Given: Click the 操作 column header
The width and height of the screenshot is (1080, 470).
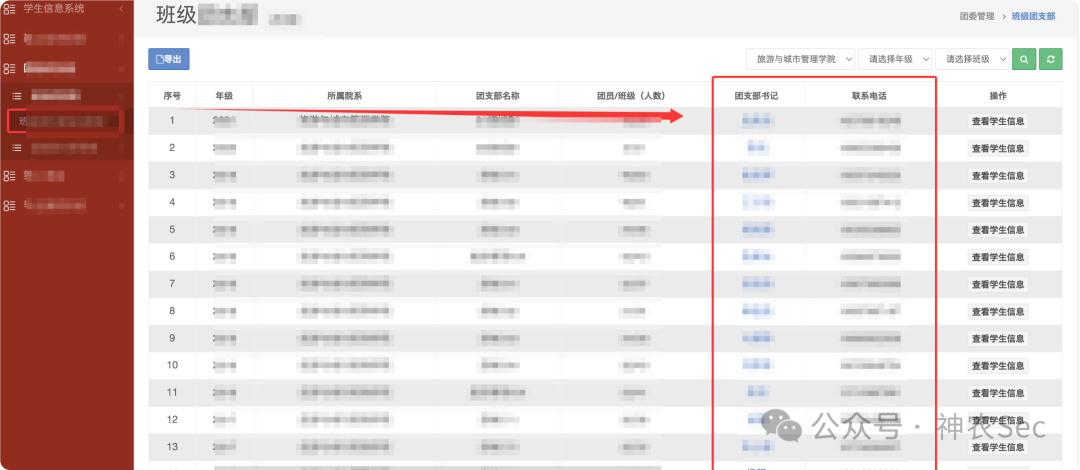Looking at the screenshot, I should [x=998, y=96].
